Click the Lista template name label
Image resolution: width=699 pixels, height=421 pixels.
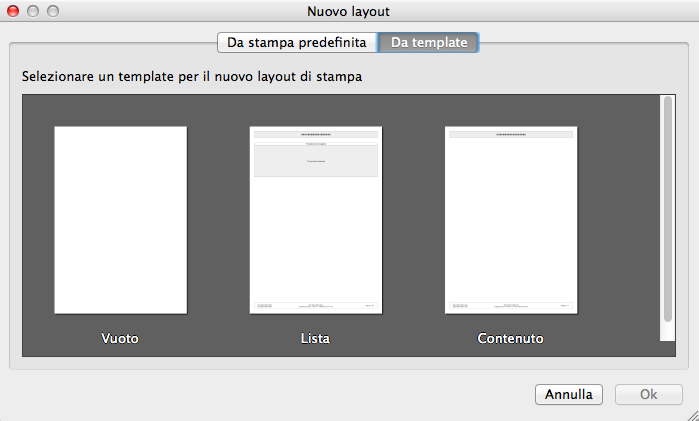(315, 339)
